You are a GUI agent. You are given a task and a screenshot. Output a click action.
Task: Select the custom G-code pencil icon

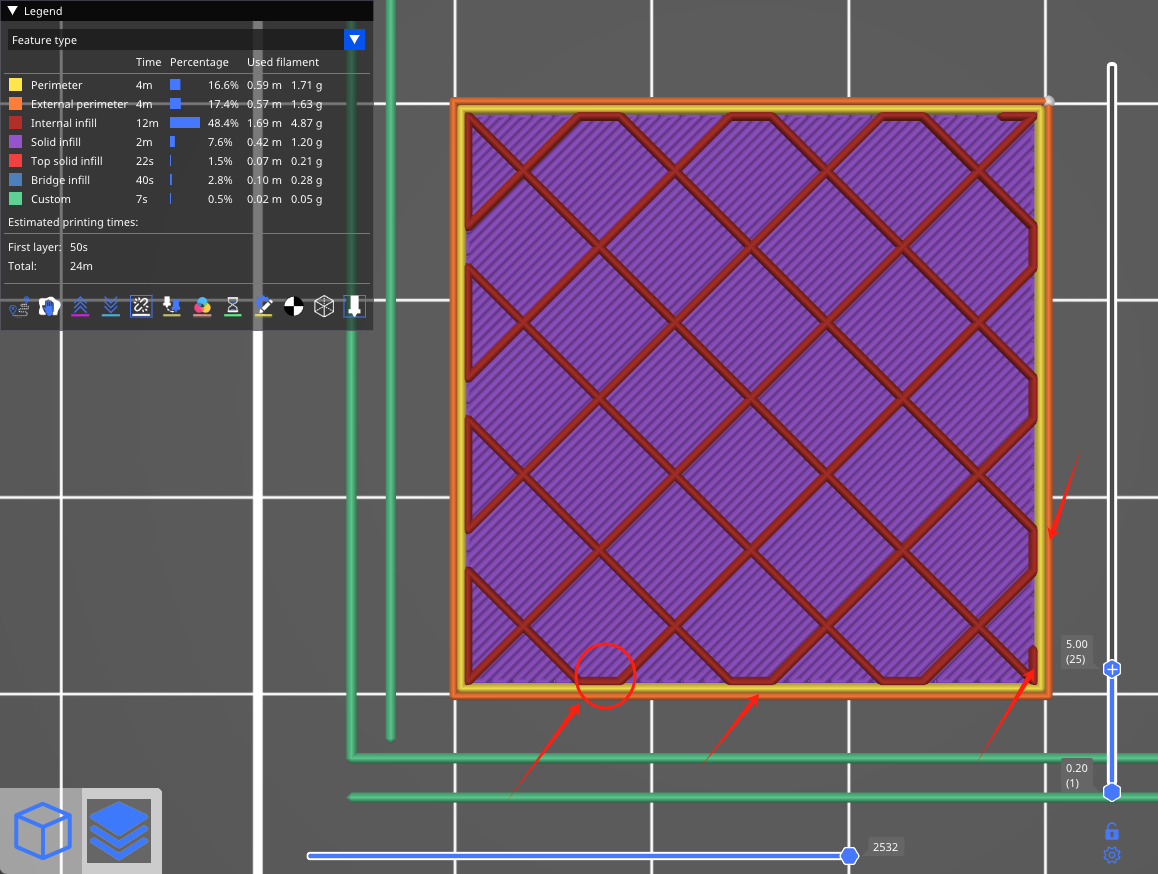point(263,306)
